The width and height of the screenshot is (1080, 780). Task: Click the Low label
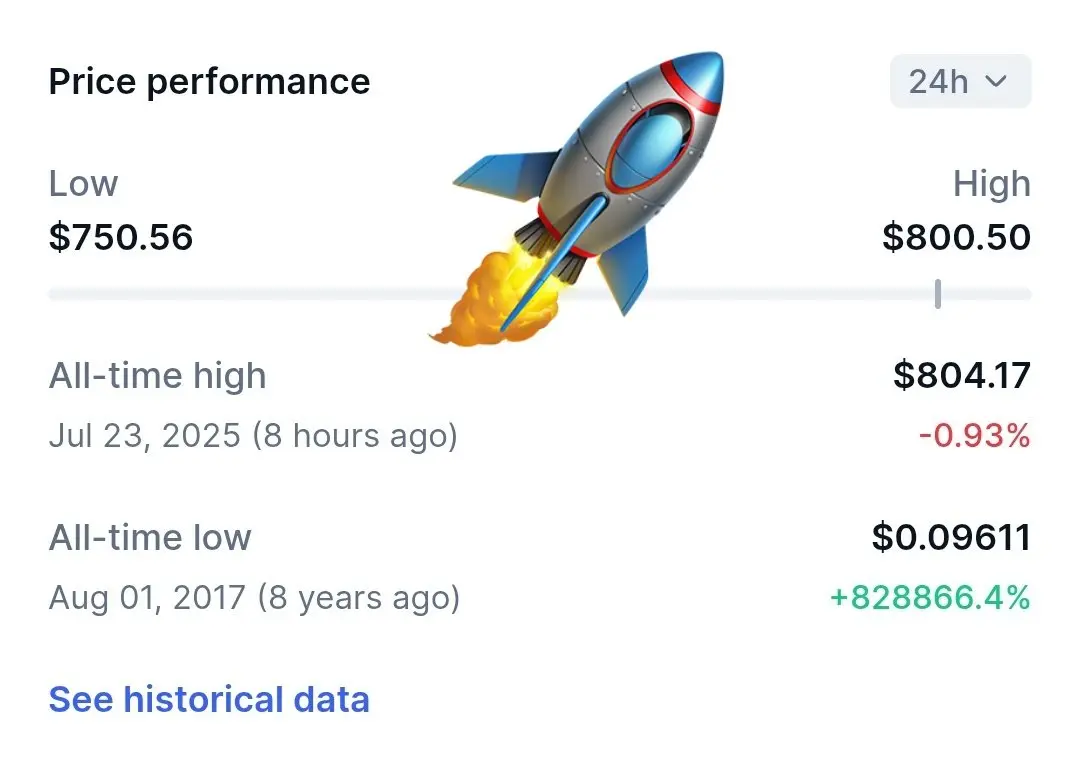pyautogui.click(x=83, y=184)
